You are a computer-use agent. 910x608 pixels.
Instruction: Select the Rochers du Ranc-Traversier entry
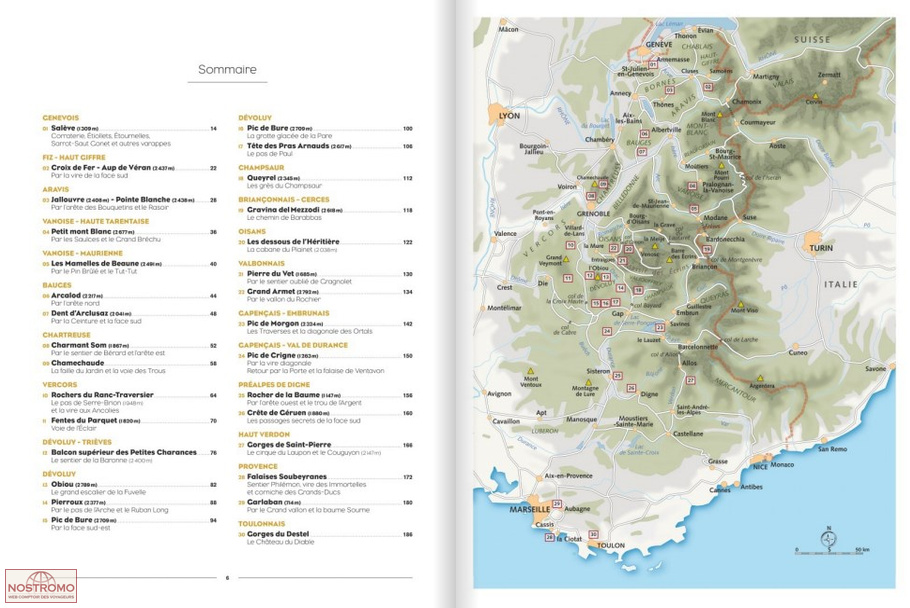(x=129, y=402)
